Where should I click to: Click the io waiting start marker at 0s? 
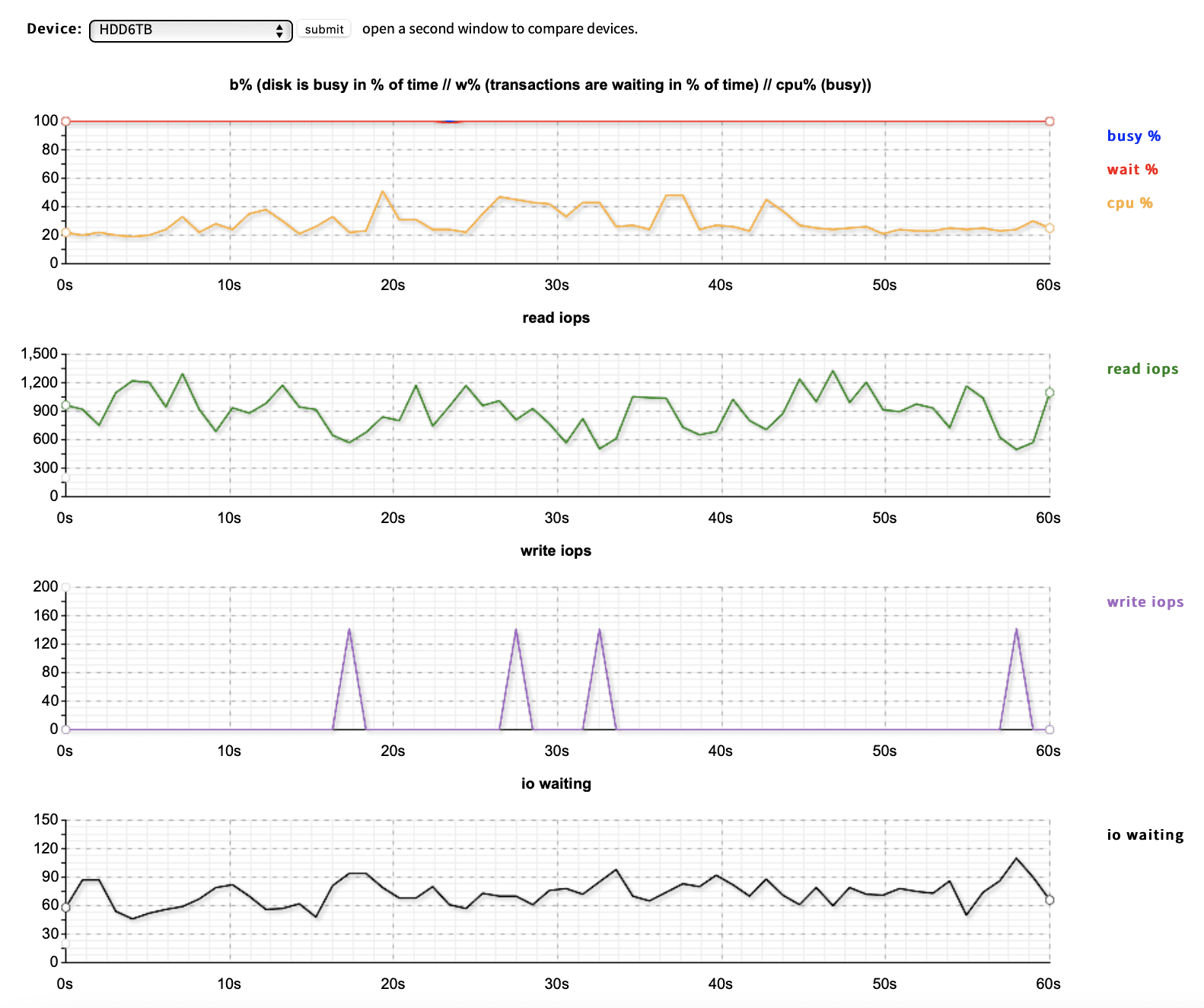tap(66, 908)
